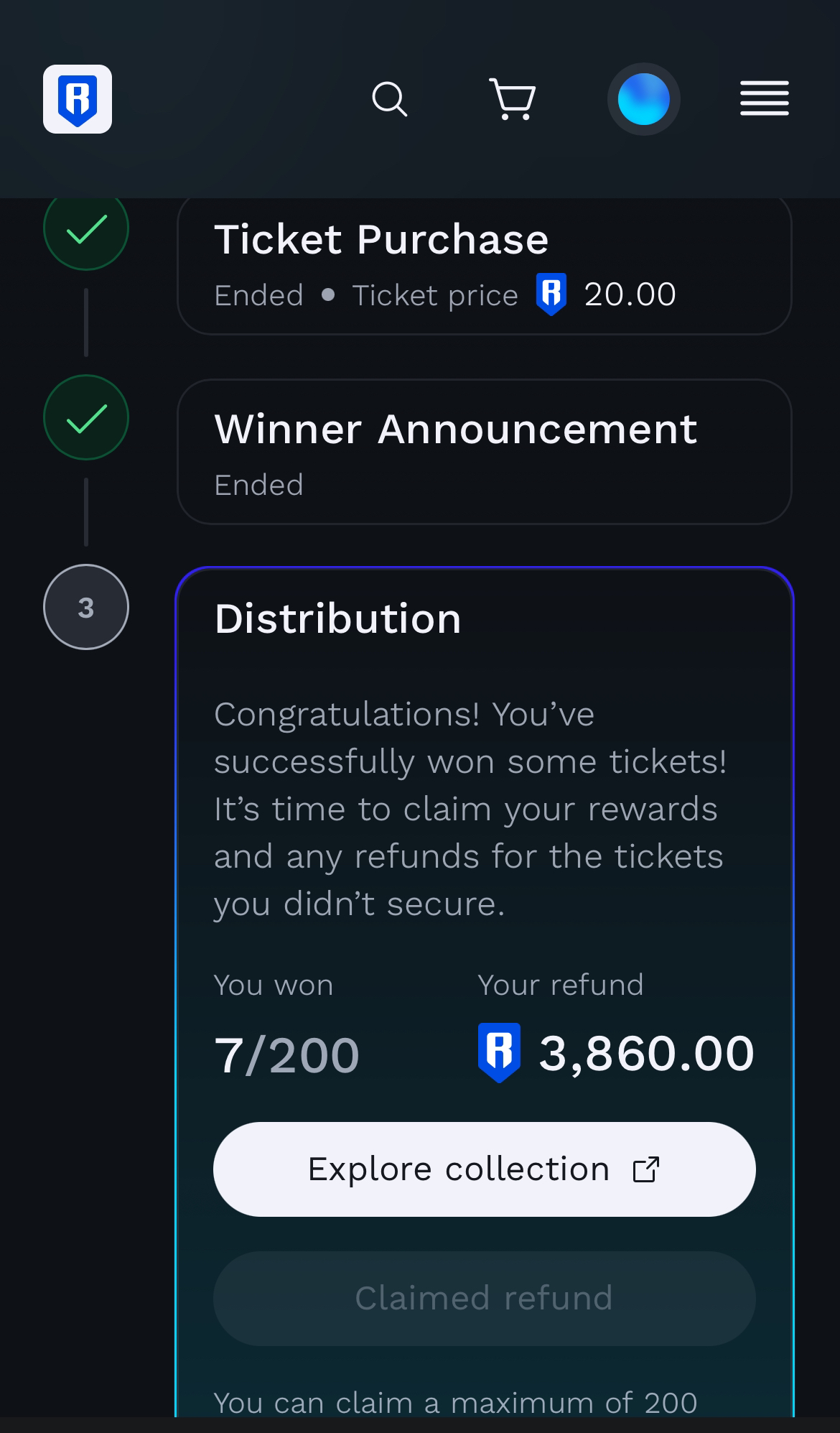The image size is (840, 1433).
Task: Open the shopping cart
Action: pos(513,99)
